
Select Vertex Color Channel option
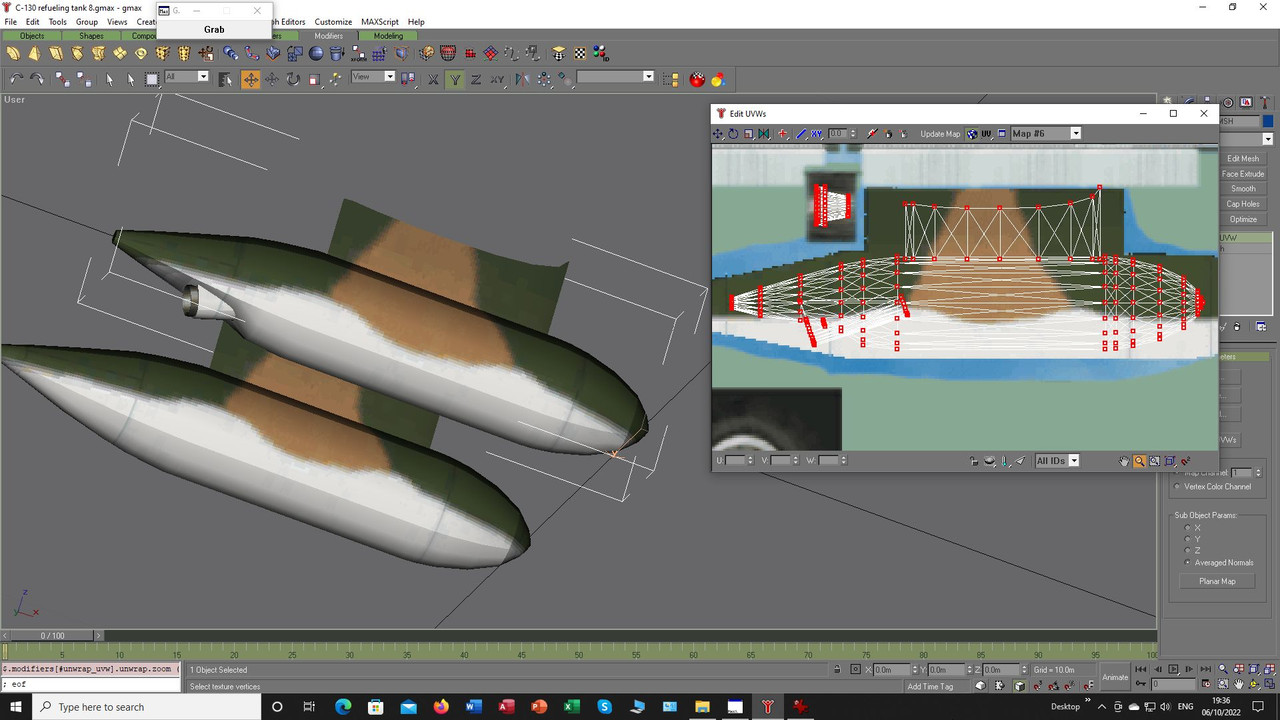(x=1177, y=487)
